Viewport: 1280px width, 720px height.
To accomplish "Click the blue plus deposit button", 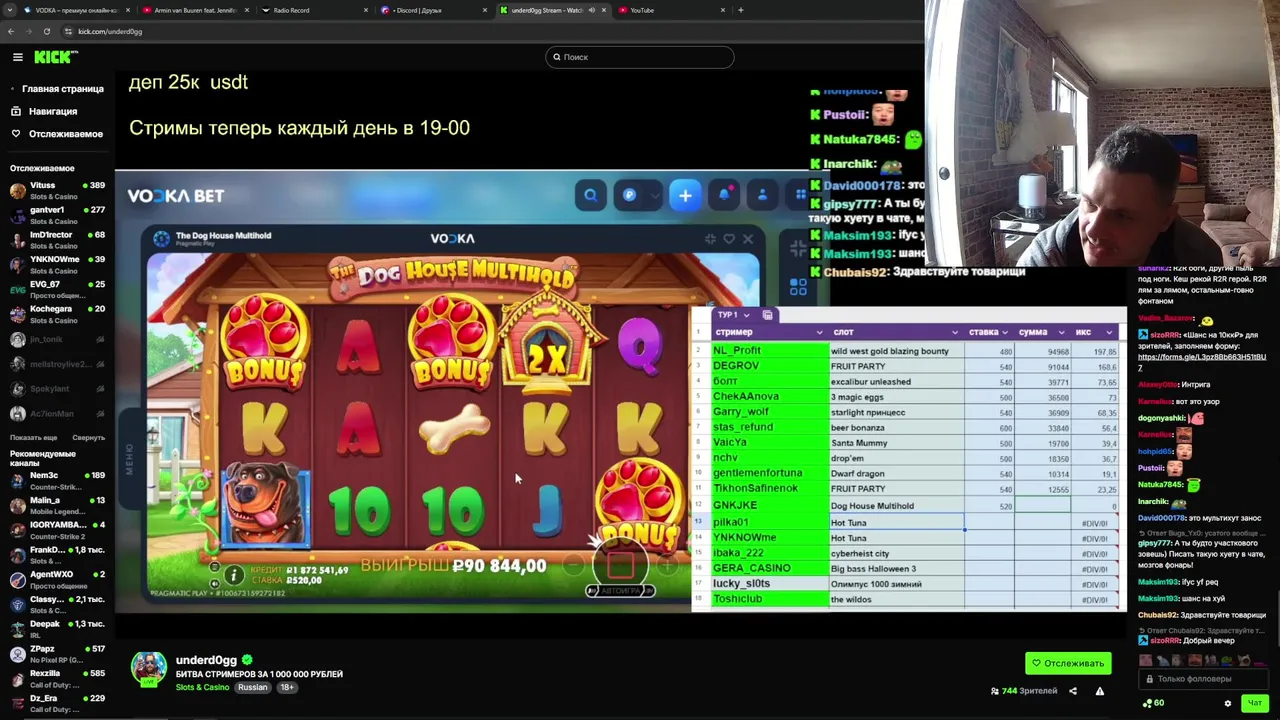I will click(685, 196).
